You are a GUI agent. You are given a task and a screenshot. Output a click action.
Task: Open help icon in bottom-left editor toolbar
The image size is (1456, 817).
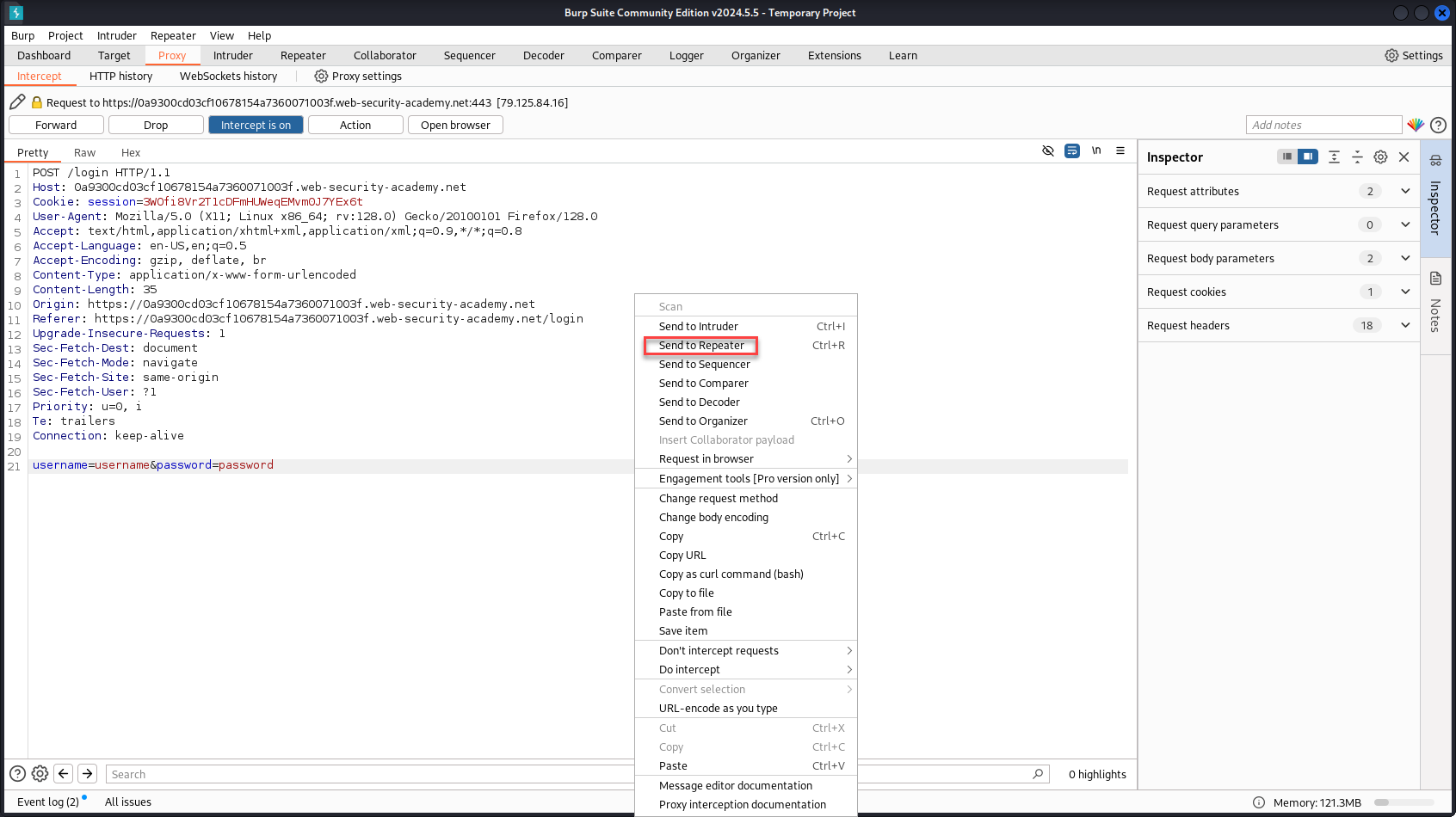coord(17,773)
